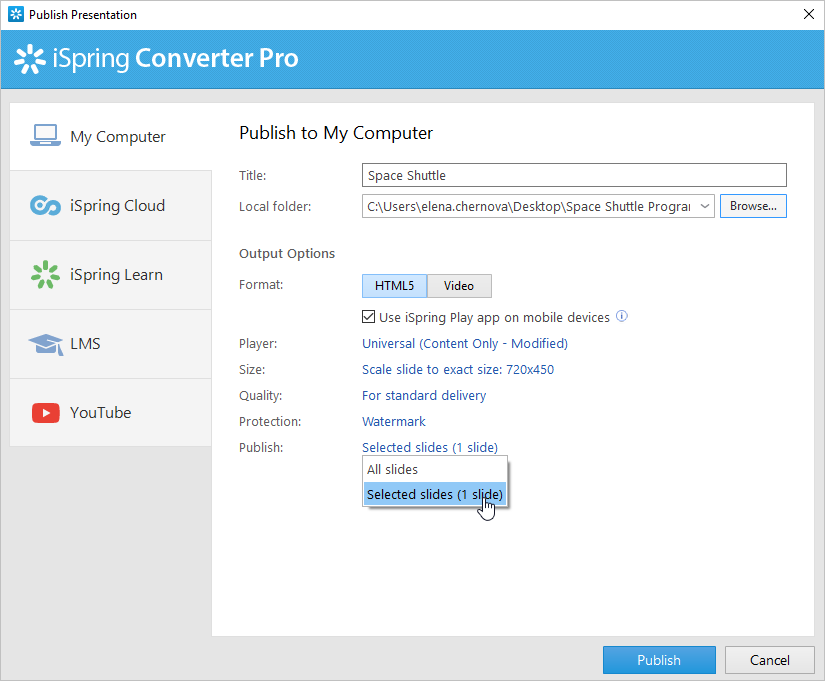This screenshot has height=681, width=825.
Task: Open the Selected slides publish dropdown link
Action: [x=429, y=447]
